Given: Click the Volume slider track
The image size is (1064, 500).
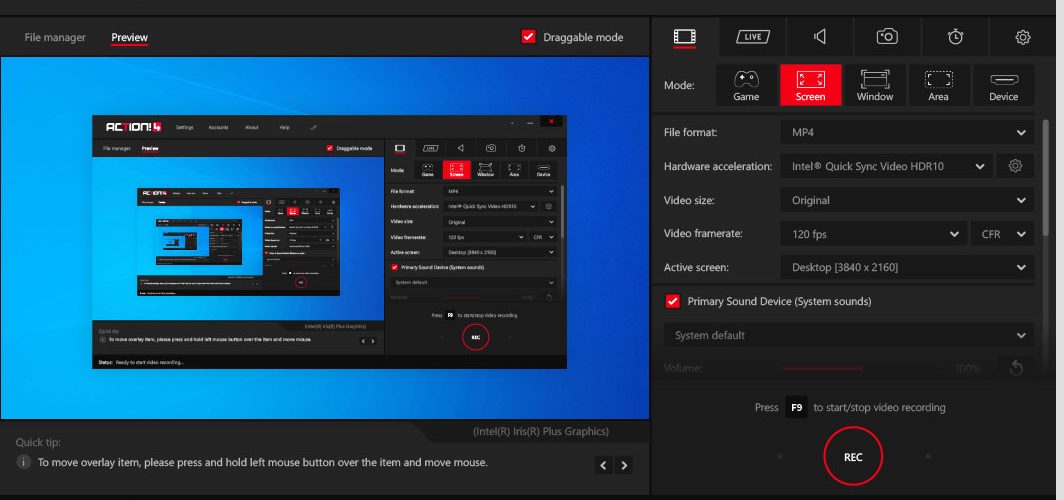Looking at the screenshot, I should [864, 368].
